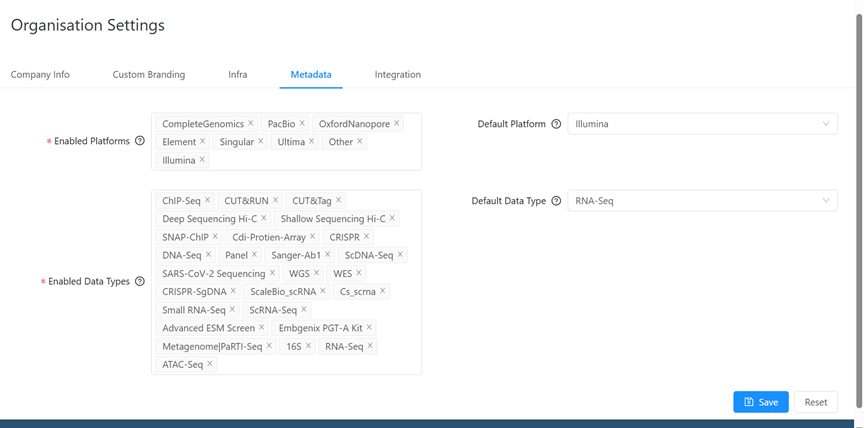This screenshot has width=864, height=428.
Task: Click inside the Enabled Data Types field
Action: point(320,364)
